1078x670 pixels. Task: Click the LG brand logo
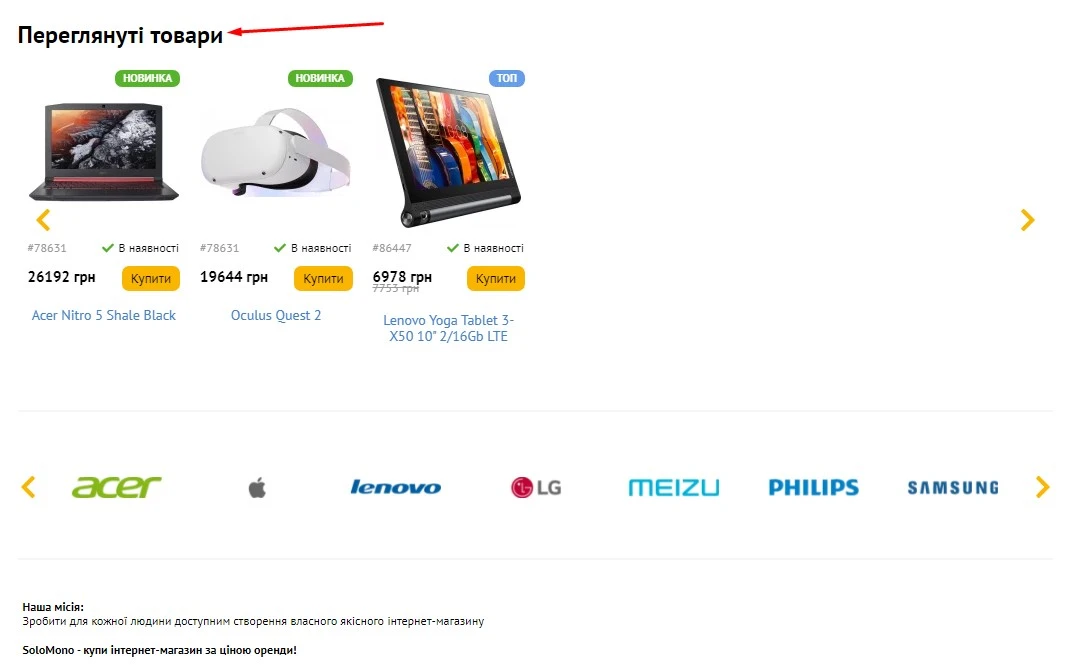click(x=536, y=487)
